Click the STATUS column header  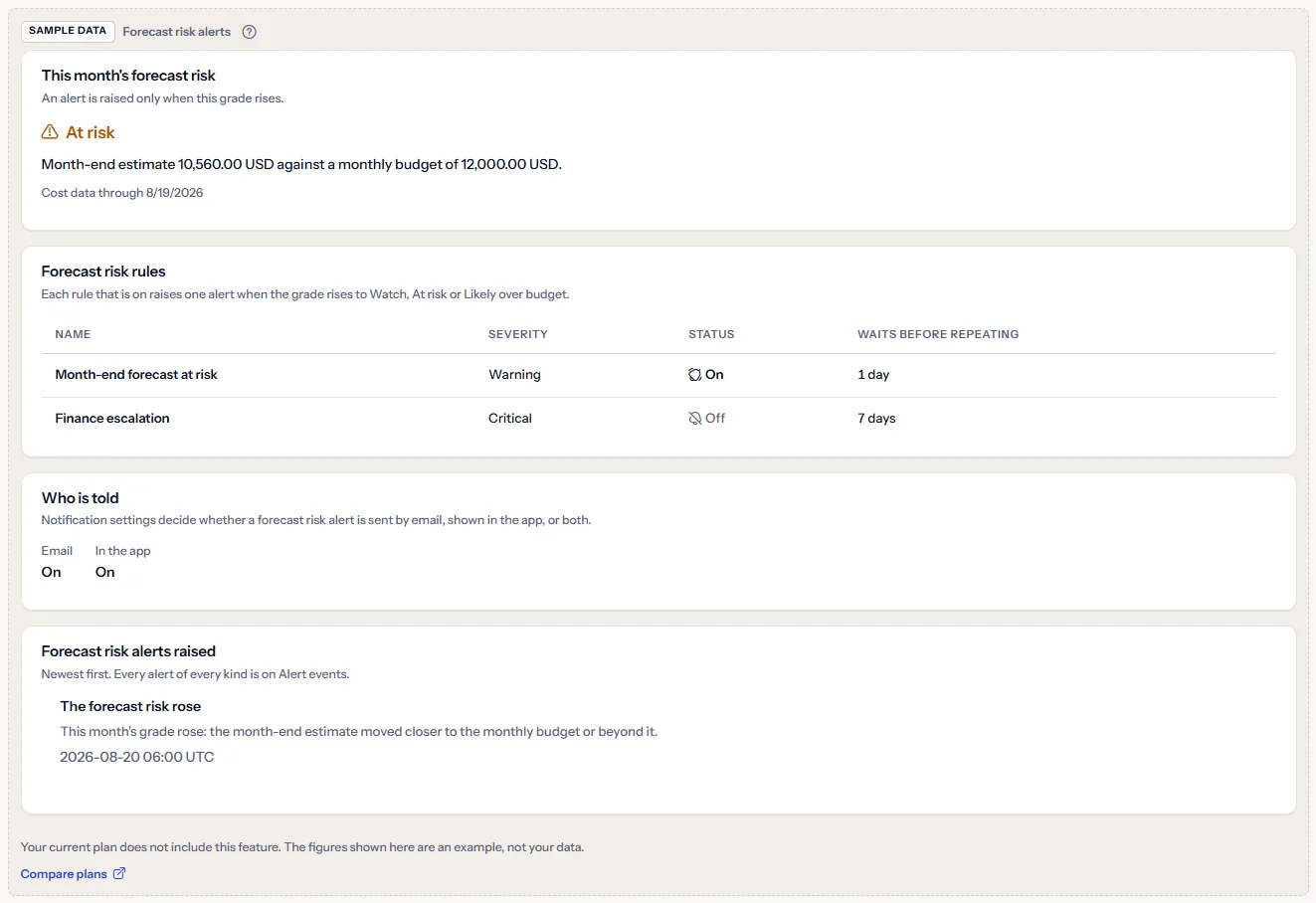pyautogui.click(x=711, y=334)
